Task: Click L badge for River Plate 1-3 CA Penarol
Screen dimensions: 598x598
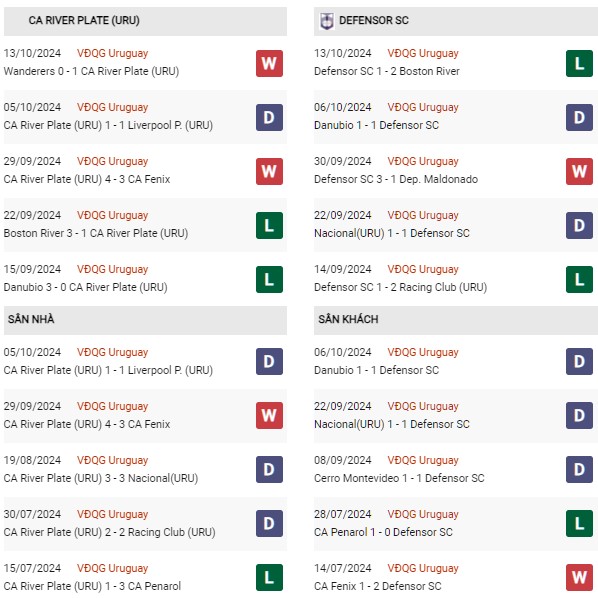Action: click(x=269, y=577)
